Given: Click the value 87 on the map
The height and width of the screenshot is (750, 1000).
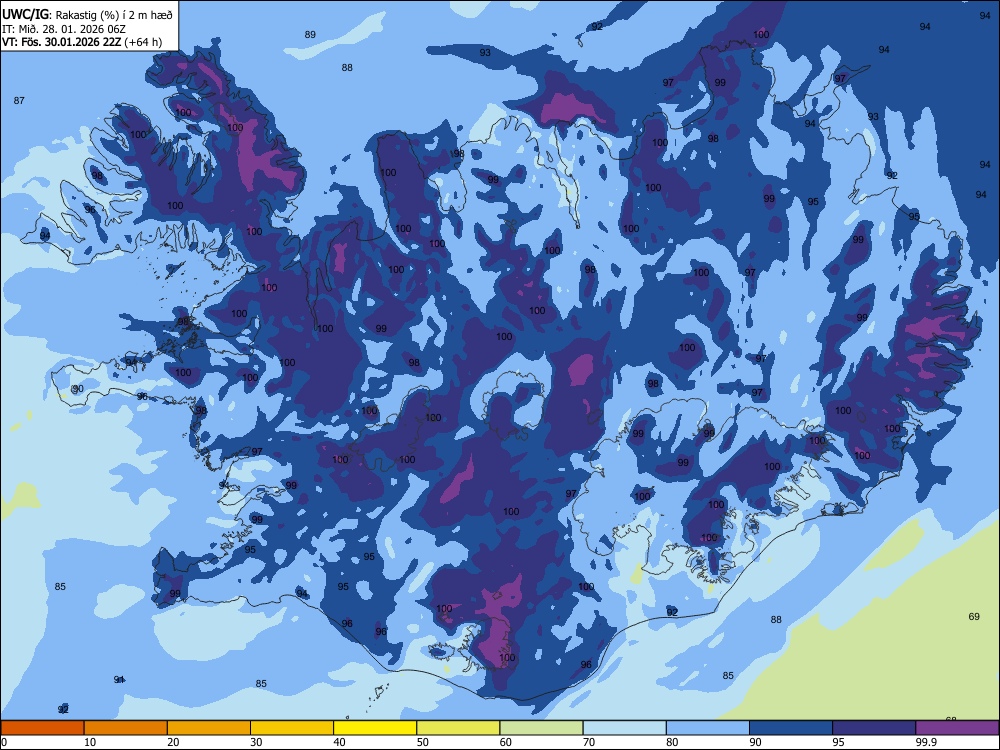Looking at the screenshot, I should (19, 100).
